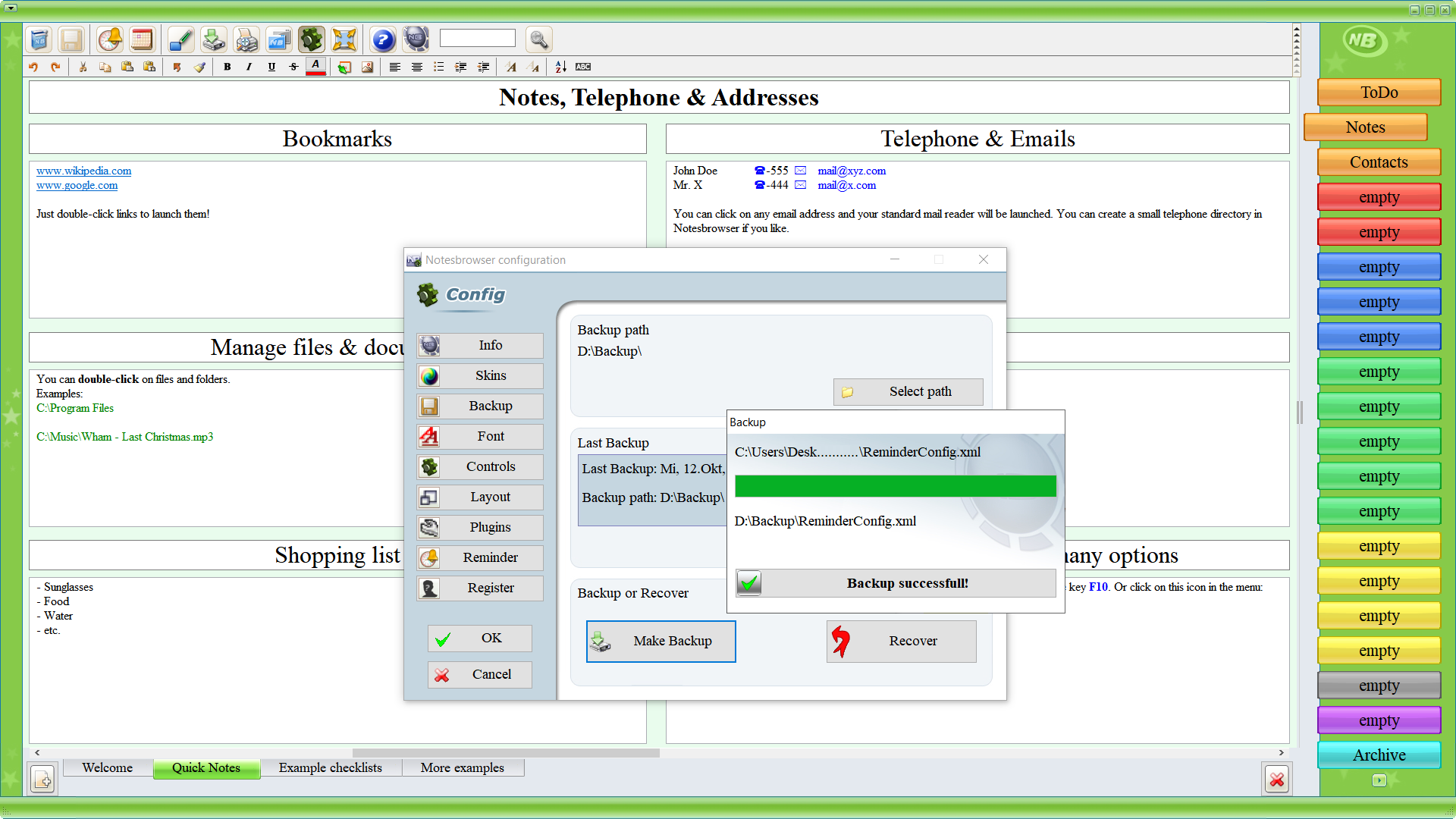Open the Reminder config section
The width and height of the screenshot is (1456, 819).
pos(480,558)
